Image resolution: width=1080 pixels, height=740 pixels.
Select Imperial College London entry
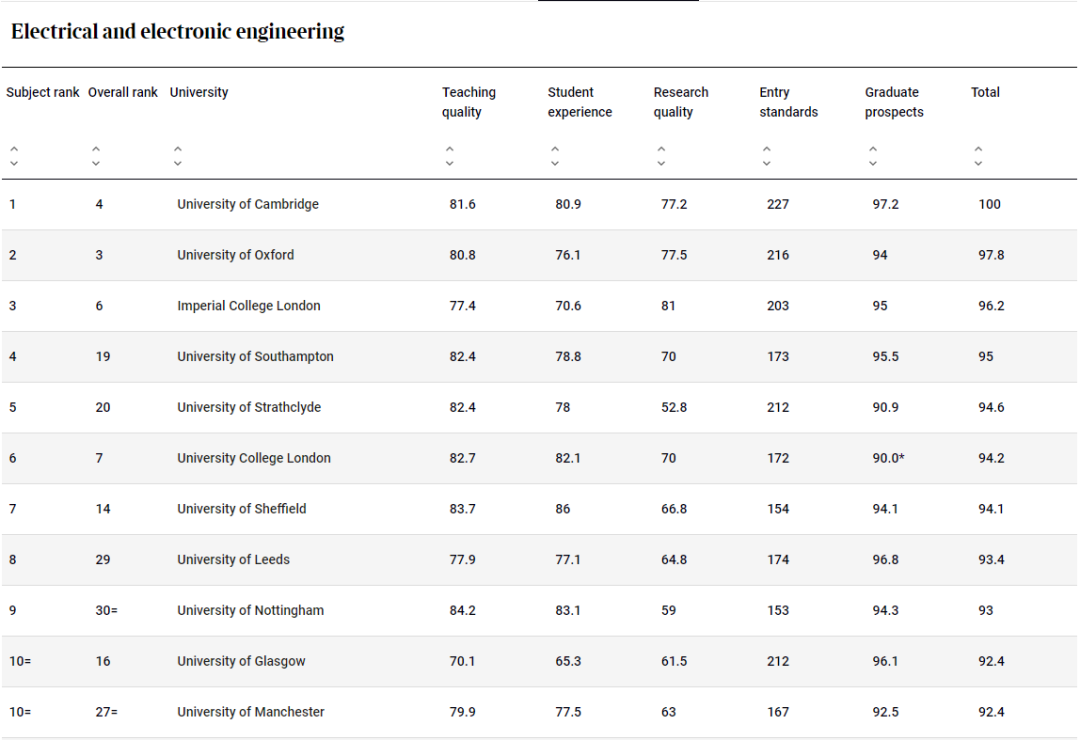(249, 306)
